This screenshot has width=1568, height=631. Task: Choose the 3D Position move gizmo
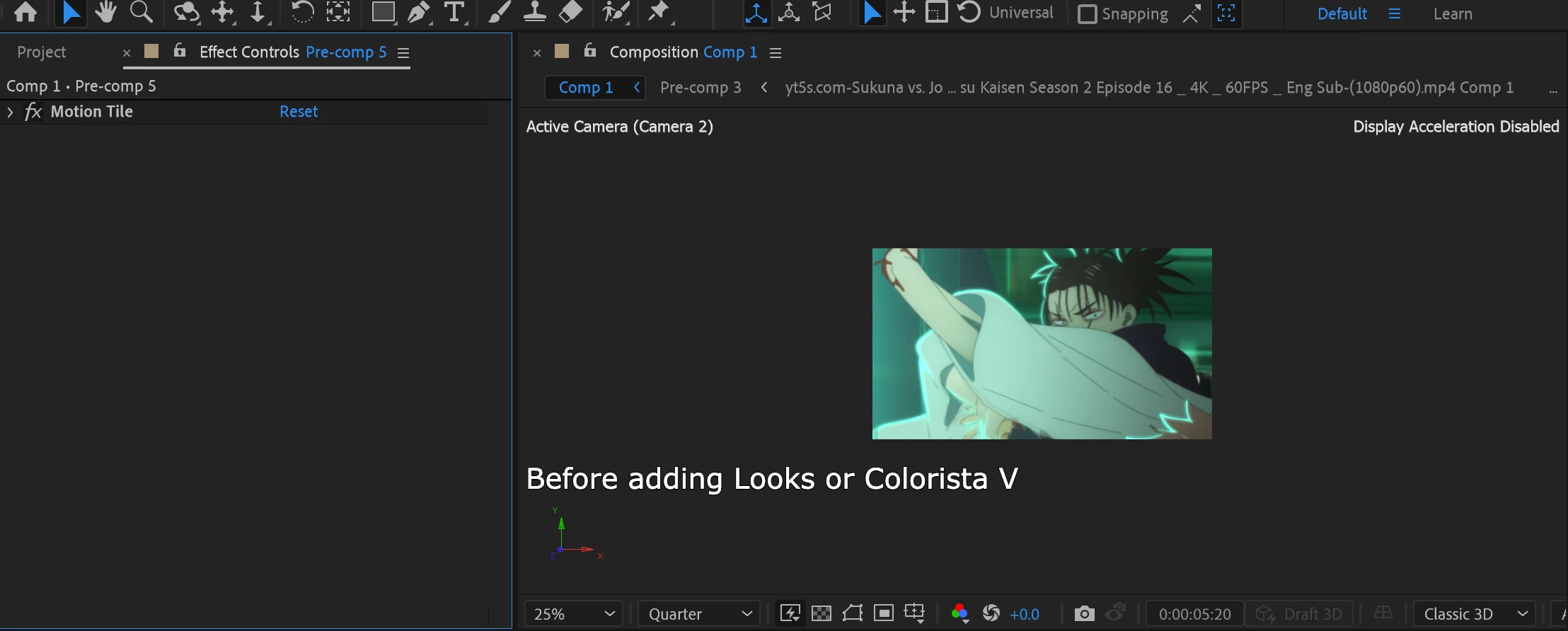tap(904, 13)
